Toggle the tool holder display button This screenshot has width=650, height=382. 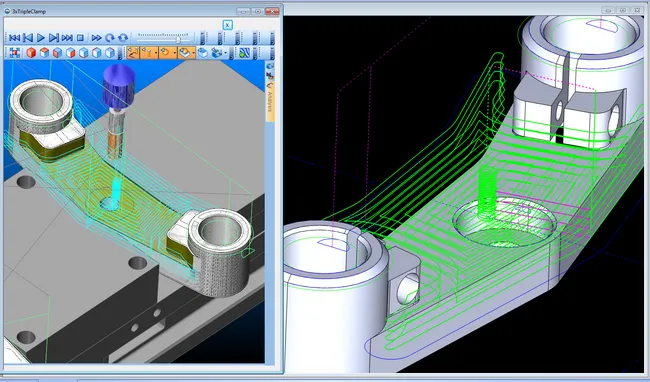(165, 53)
